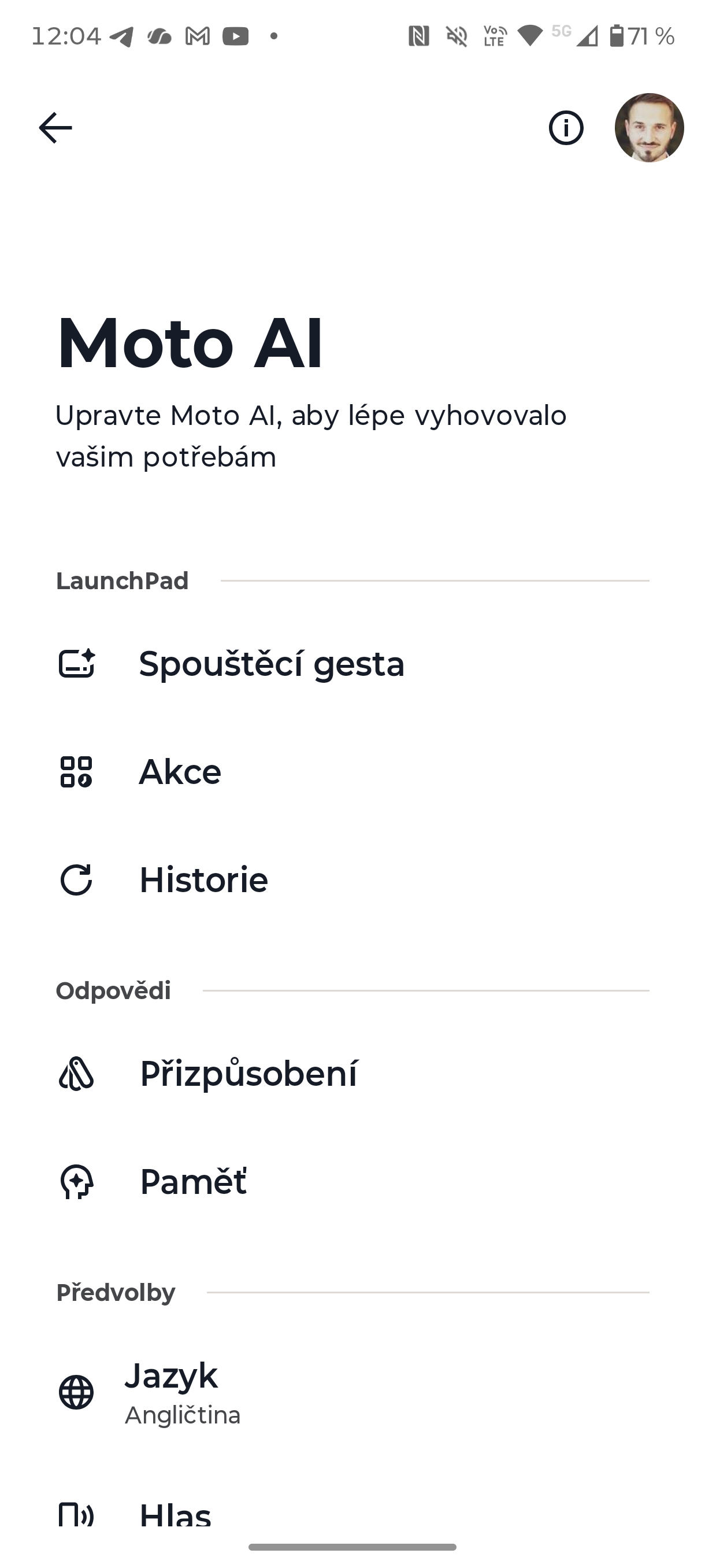
Task: Tap the back arrow icon
Action: [55, 128]
